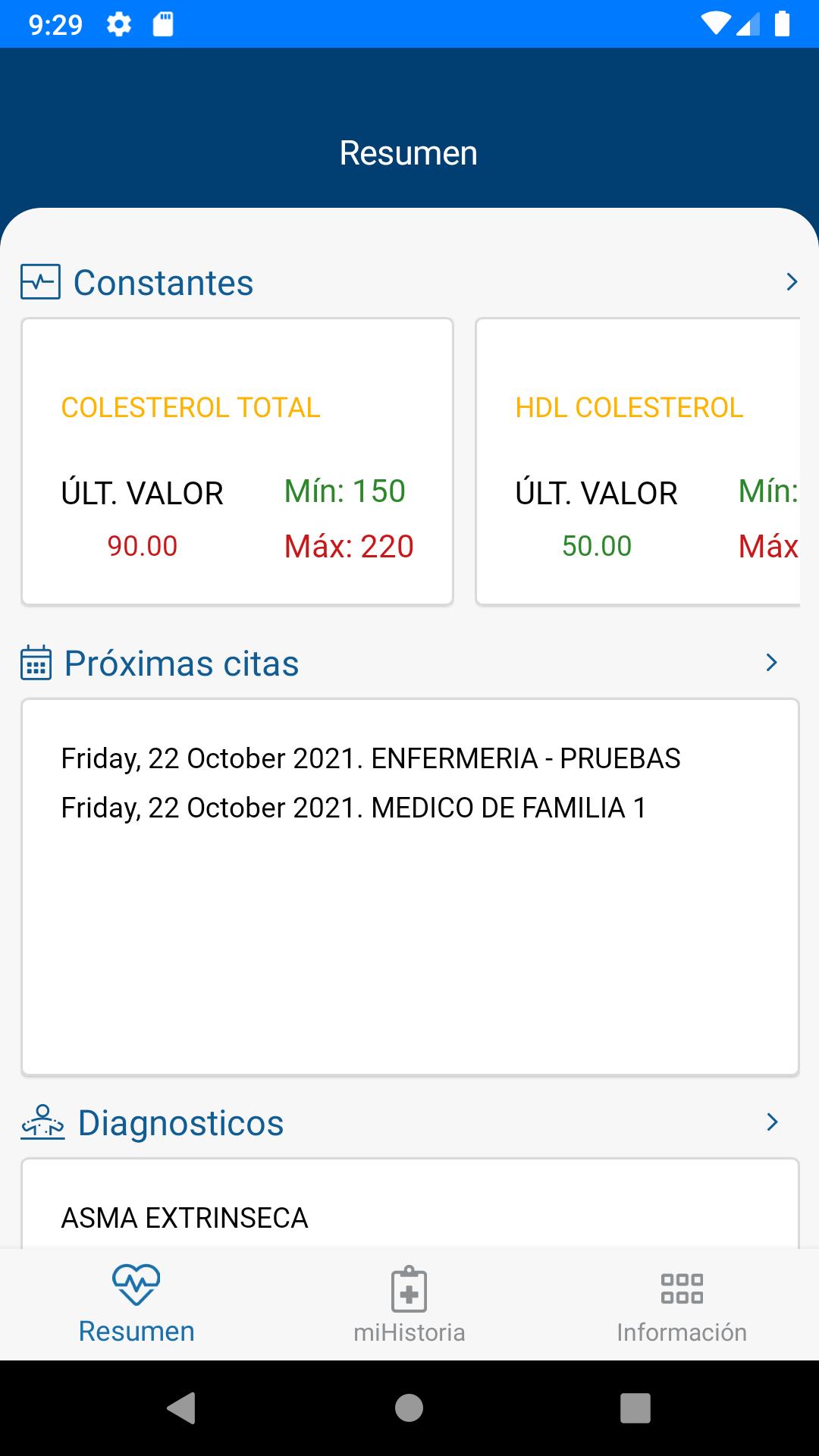The image size is (819, 1456).
Task: Expand Diagnosticos list with chevron arrow
Action: click(772, 1122)
